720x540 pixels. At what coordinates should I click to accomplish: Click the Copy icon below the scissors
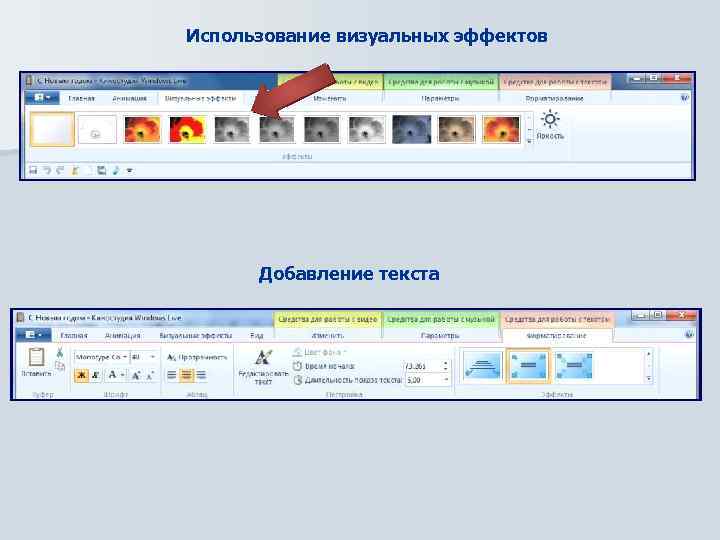pos(60,366)
